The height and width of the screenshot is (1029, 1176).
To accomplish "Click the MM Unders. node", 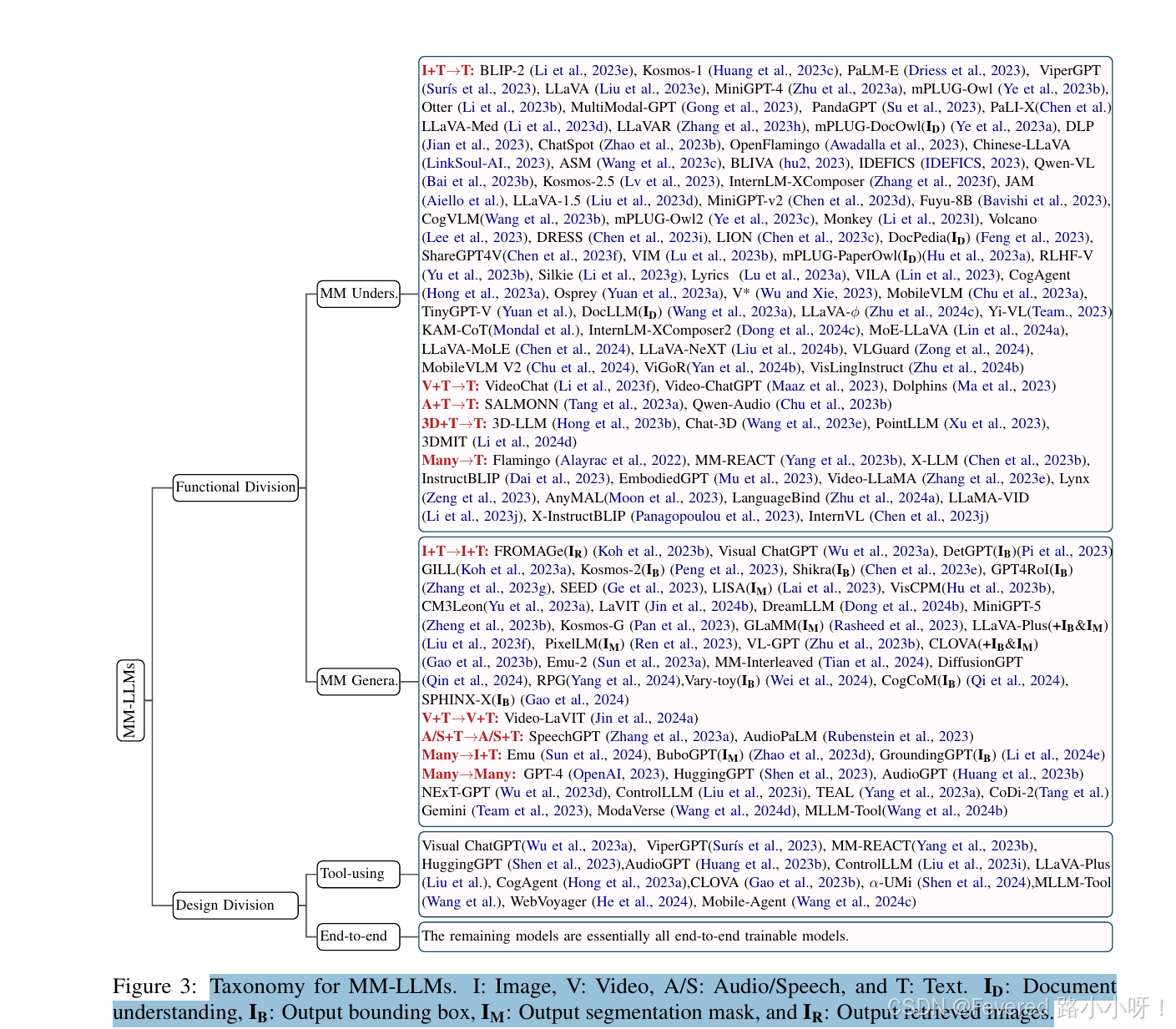I will coord(358,293).
